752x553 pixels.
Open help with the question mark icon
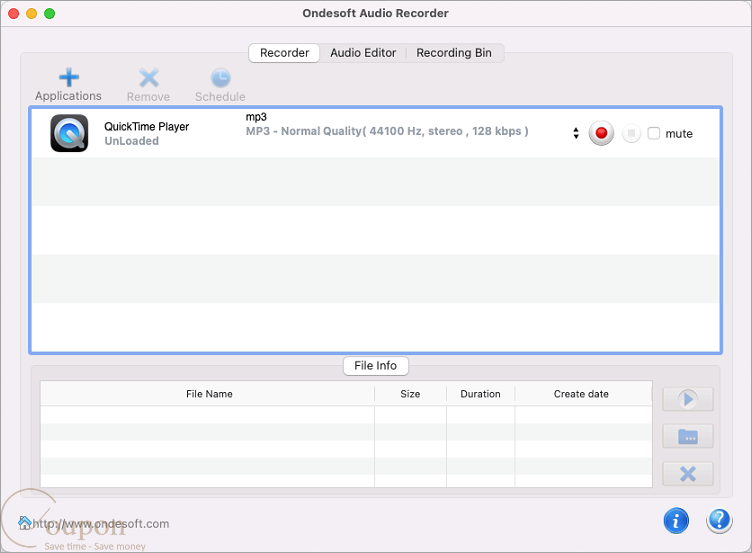[x=719, y=521]
